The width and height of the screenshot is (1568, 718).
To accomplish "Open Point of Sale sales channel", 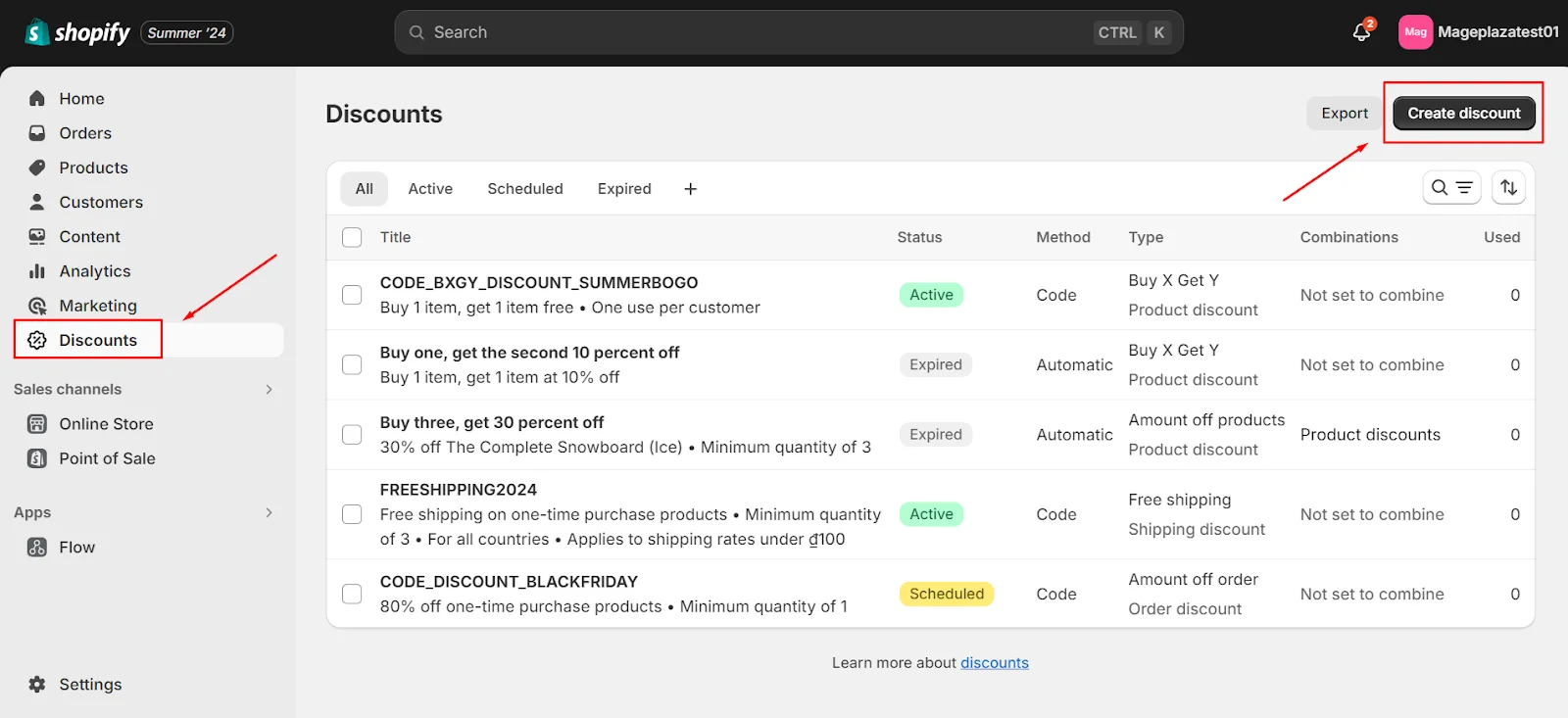I will [107, 458].
